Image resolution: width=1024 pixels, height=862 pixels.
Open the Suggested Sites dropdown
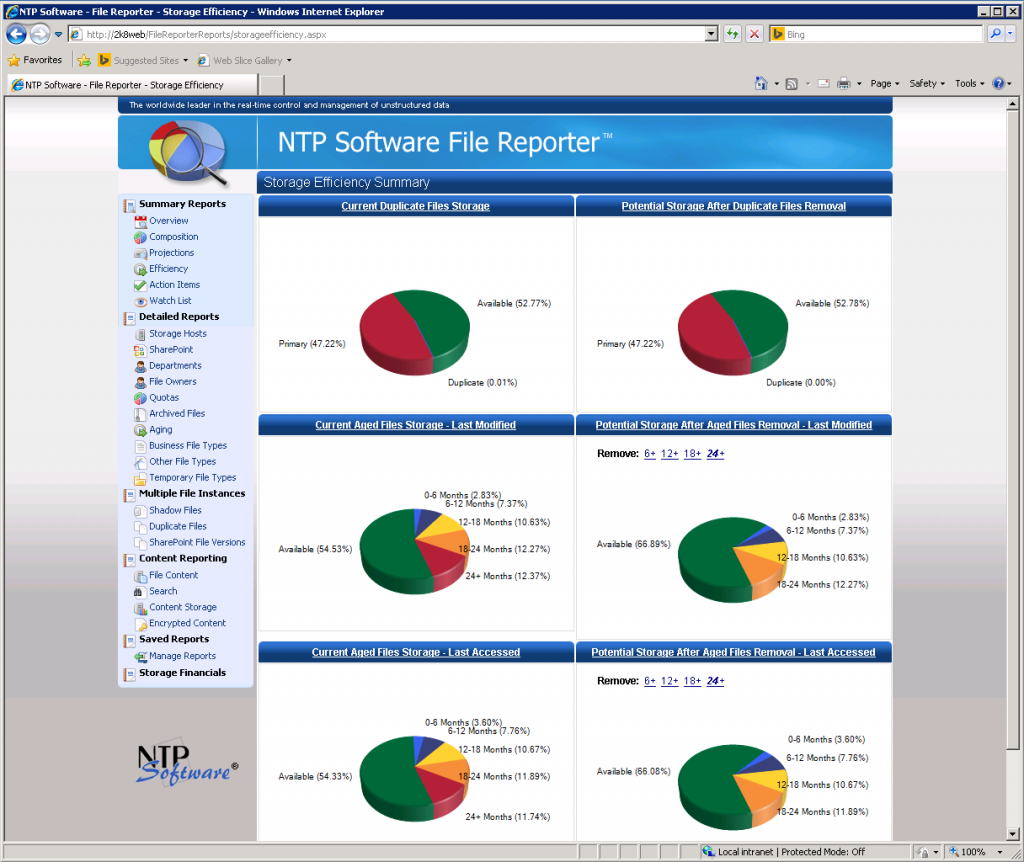pos(185,61)
